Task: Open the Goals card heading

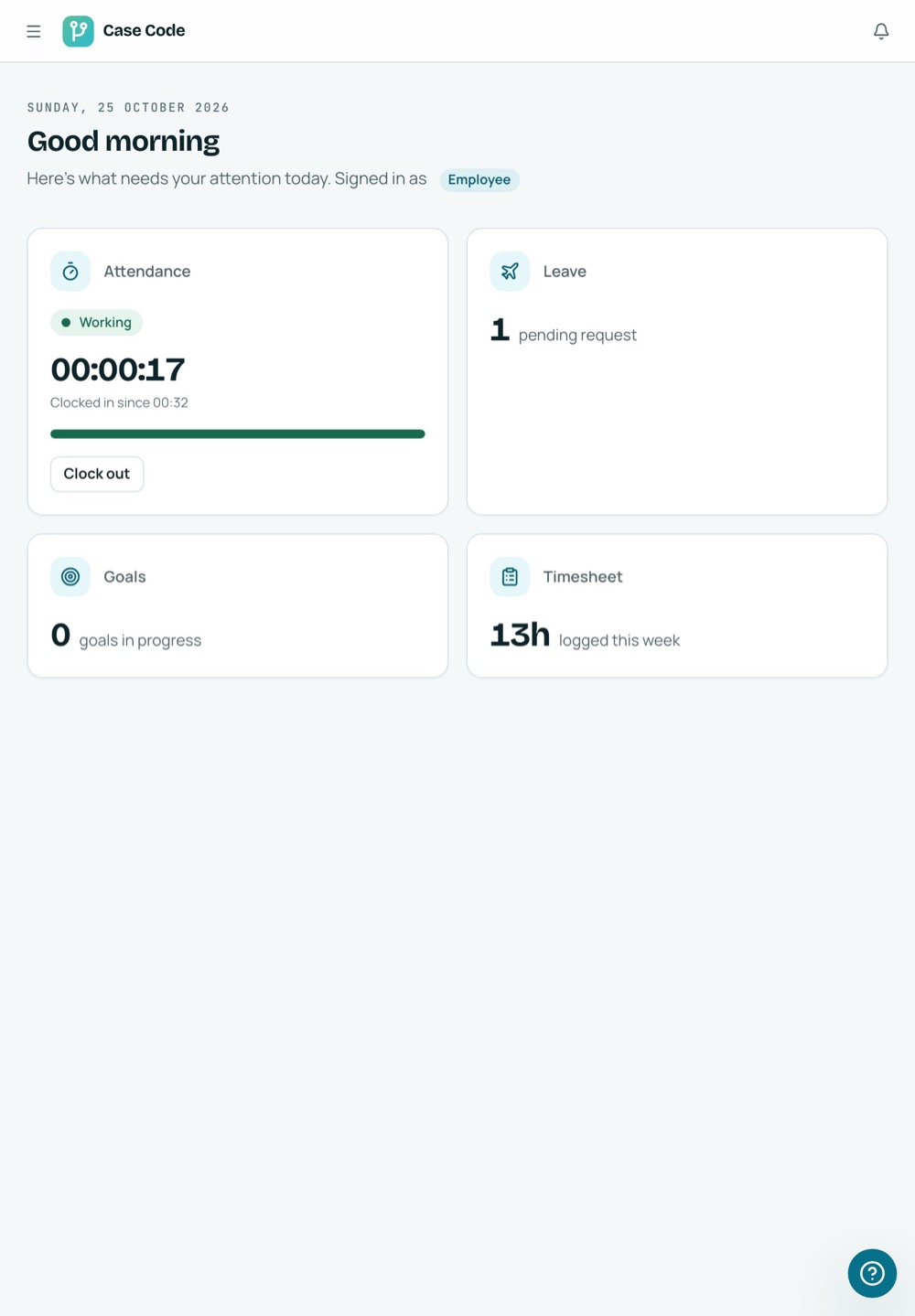Action: click(124, 577)
